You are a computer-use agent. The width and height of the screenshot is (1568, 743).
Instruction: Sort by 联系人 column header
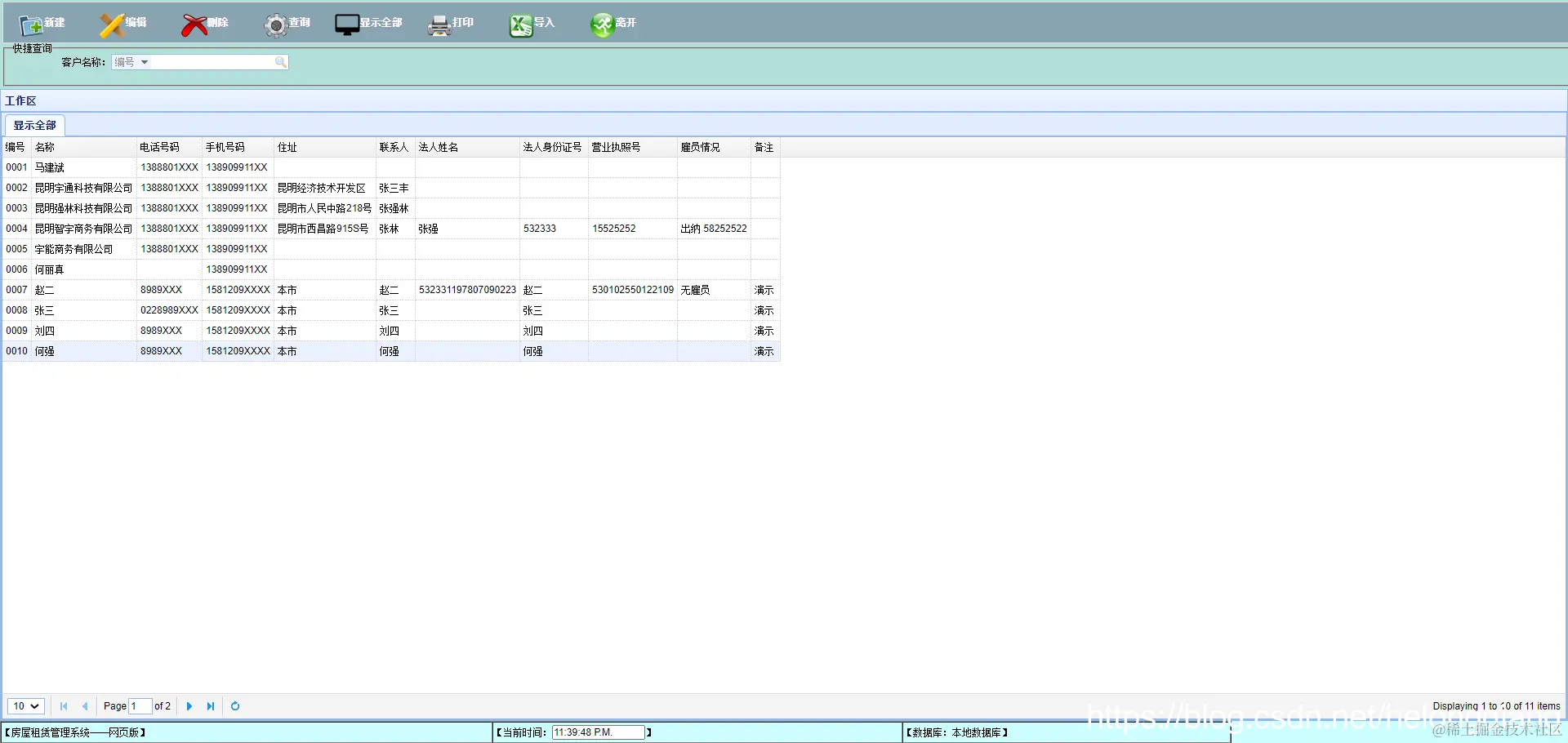[x=395, y=148]
